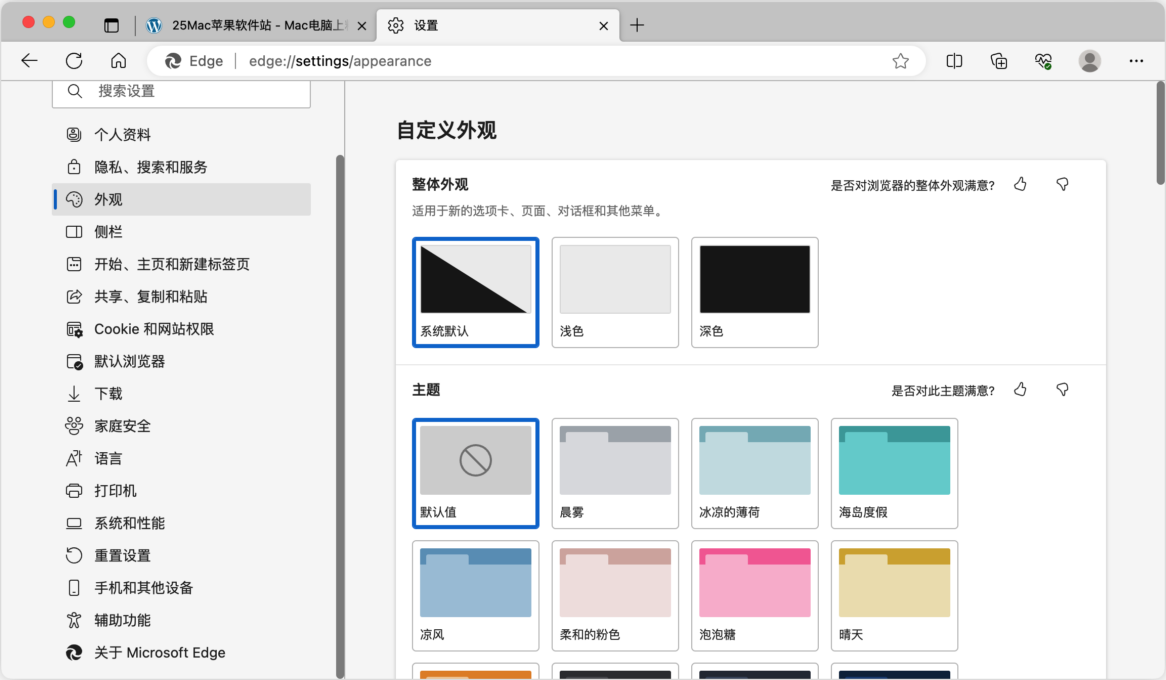Thumbs down for 整体外观 feedback
This screenshot has width=1166, height=680.
pyautogui.click(x=1063, y=184)
